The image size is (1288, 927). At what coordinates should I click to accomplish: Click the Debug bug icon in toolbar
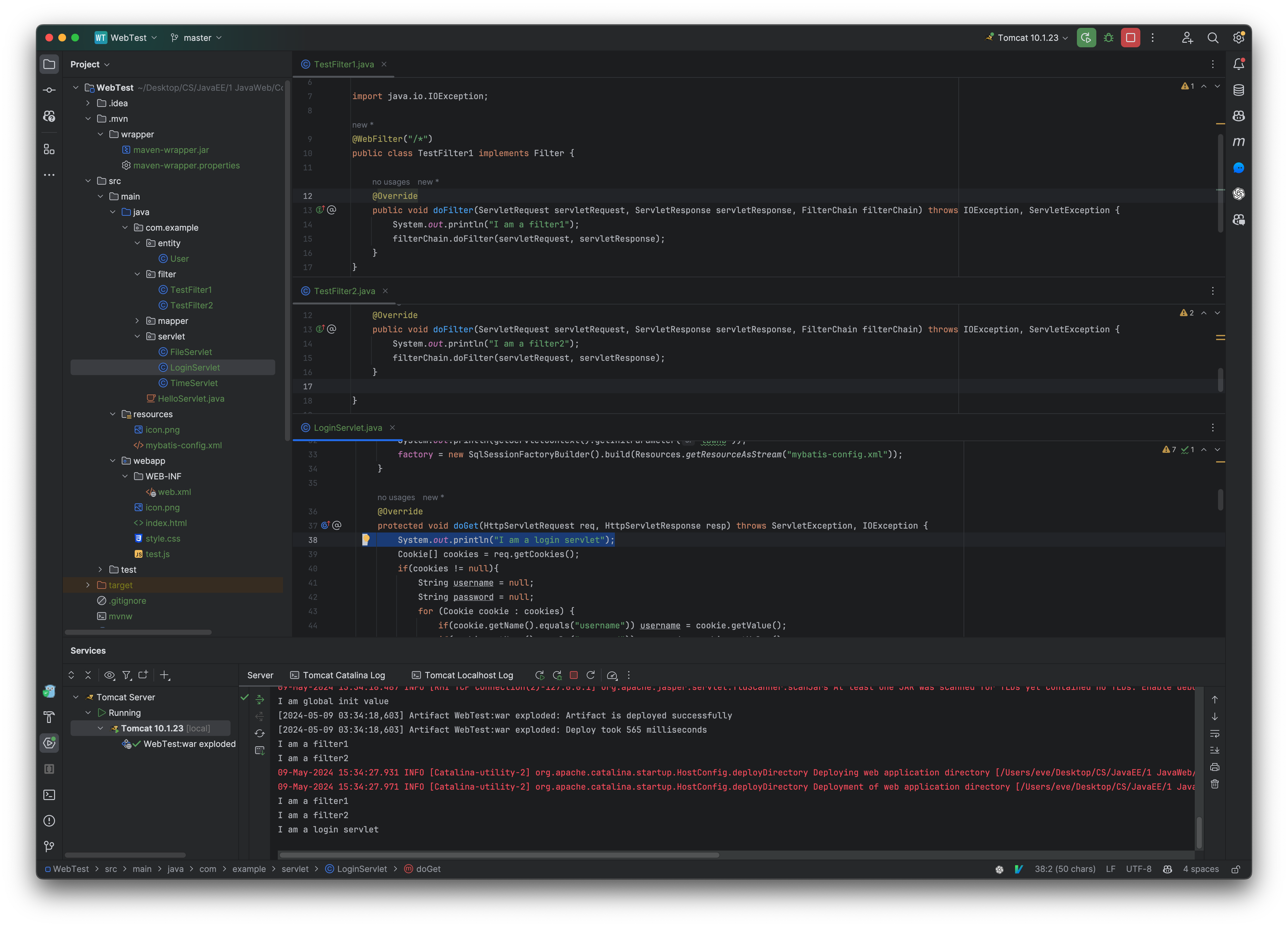point(1108,38)
